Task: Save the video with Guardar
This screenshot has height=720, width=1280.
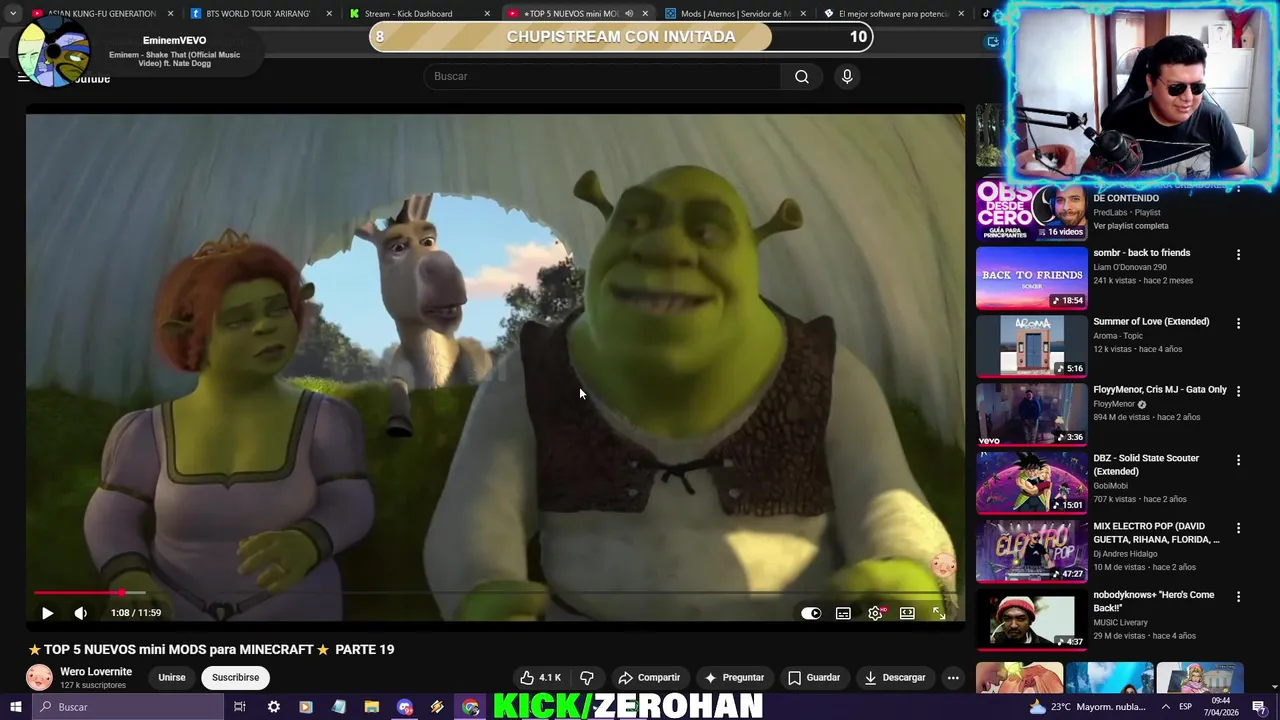Action: [813, 677]
